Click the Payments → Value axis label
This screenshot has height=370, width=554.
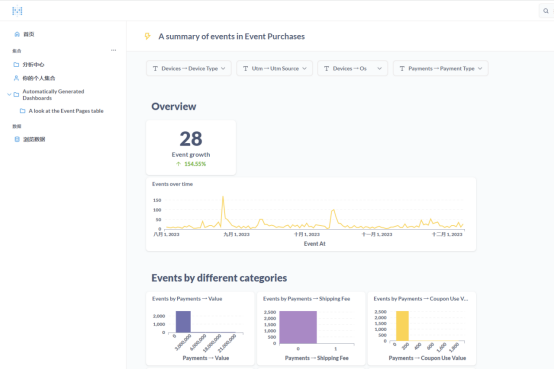tap(206, 358)
